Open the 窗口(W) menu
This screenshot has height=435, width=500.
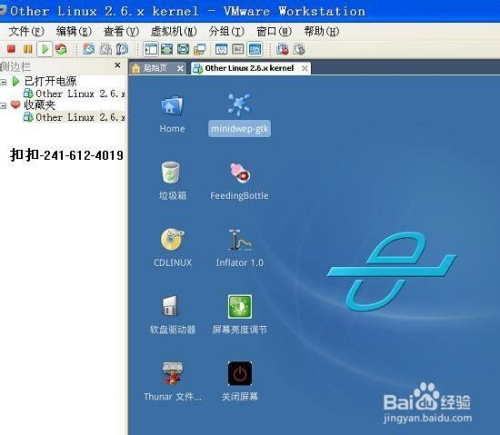tap(274, 32)
